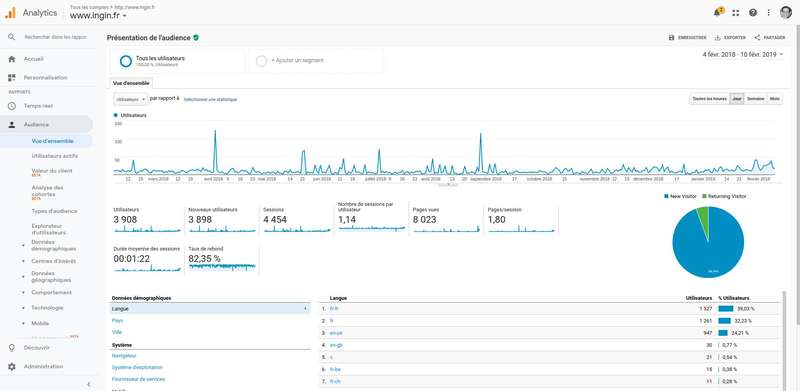
Task: Open the Google apps grid icon
Action: click(736, 13)
